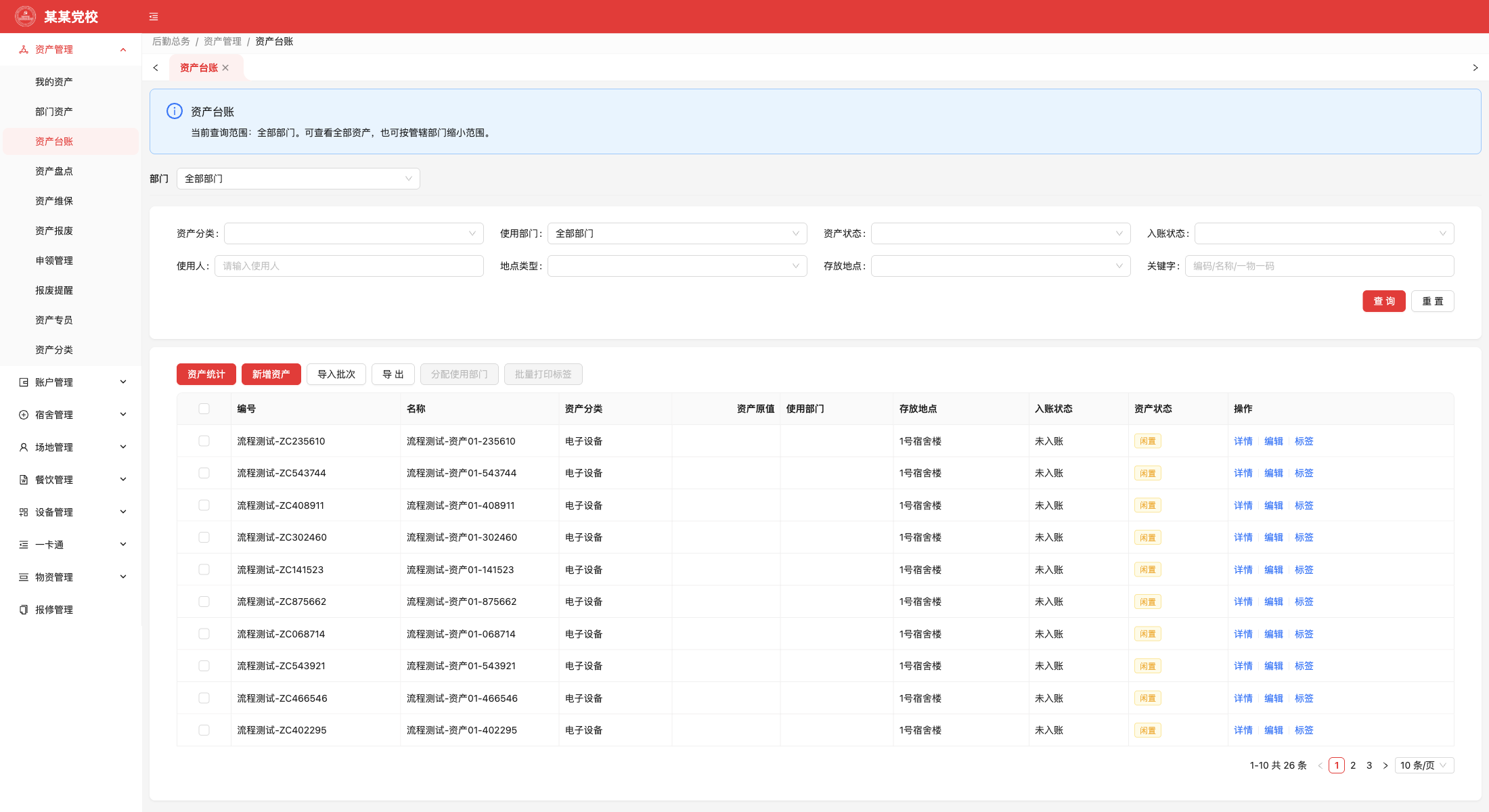Click the 餐饮管理 sidebar icon
This screenshot has width=1489, height=812.
[x=24, y=480]
